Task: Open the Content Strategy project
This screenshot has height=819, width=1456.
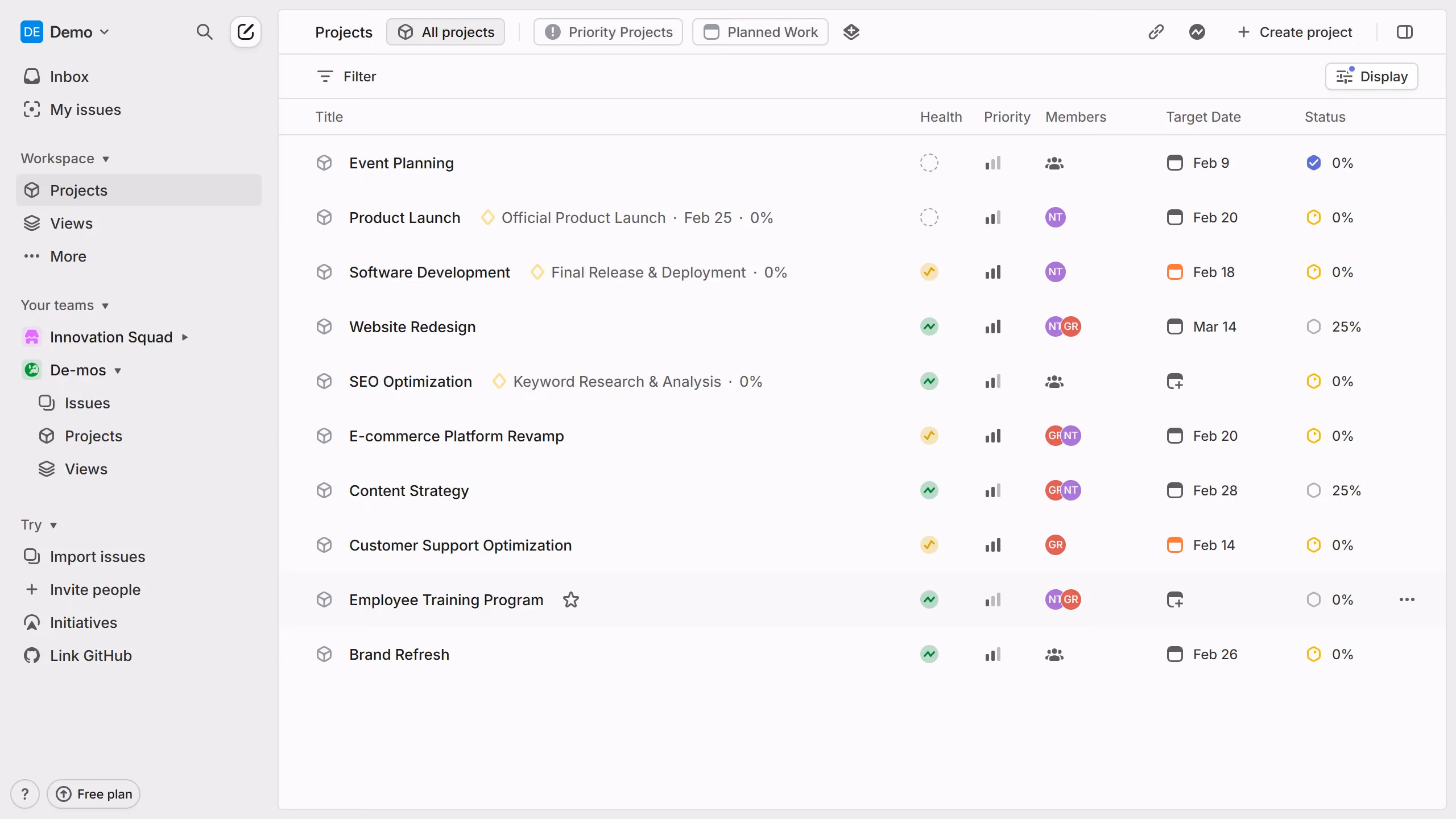Action: (x=409, y=490)
